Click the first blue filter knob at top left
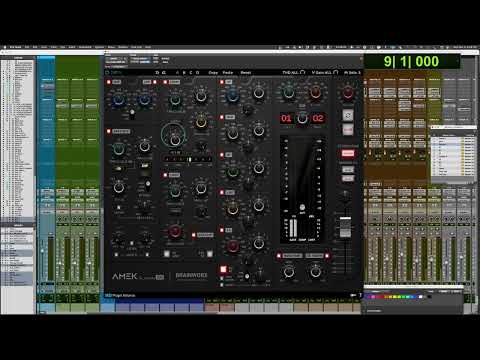This screenshot has height=360, width=480. pos(118,99)
